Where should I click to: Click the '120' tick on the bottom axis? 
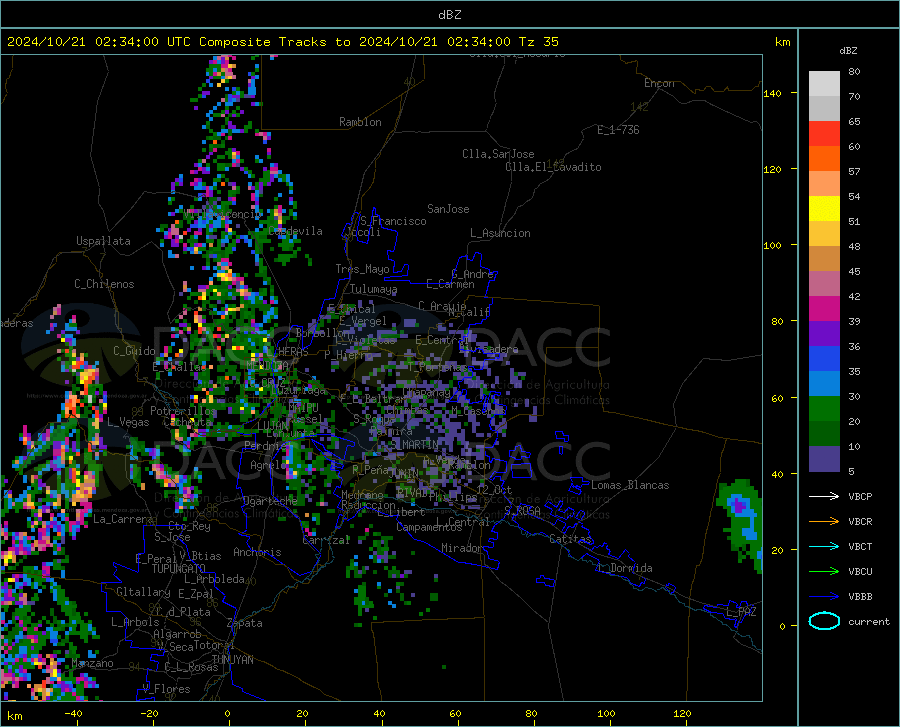(682, 713)
